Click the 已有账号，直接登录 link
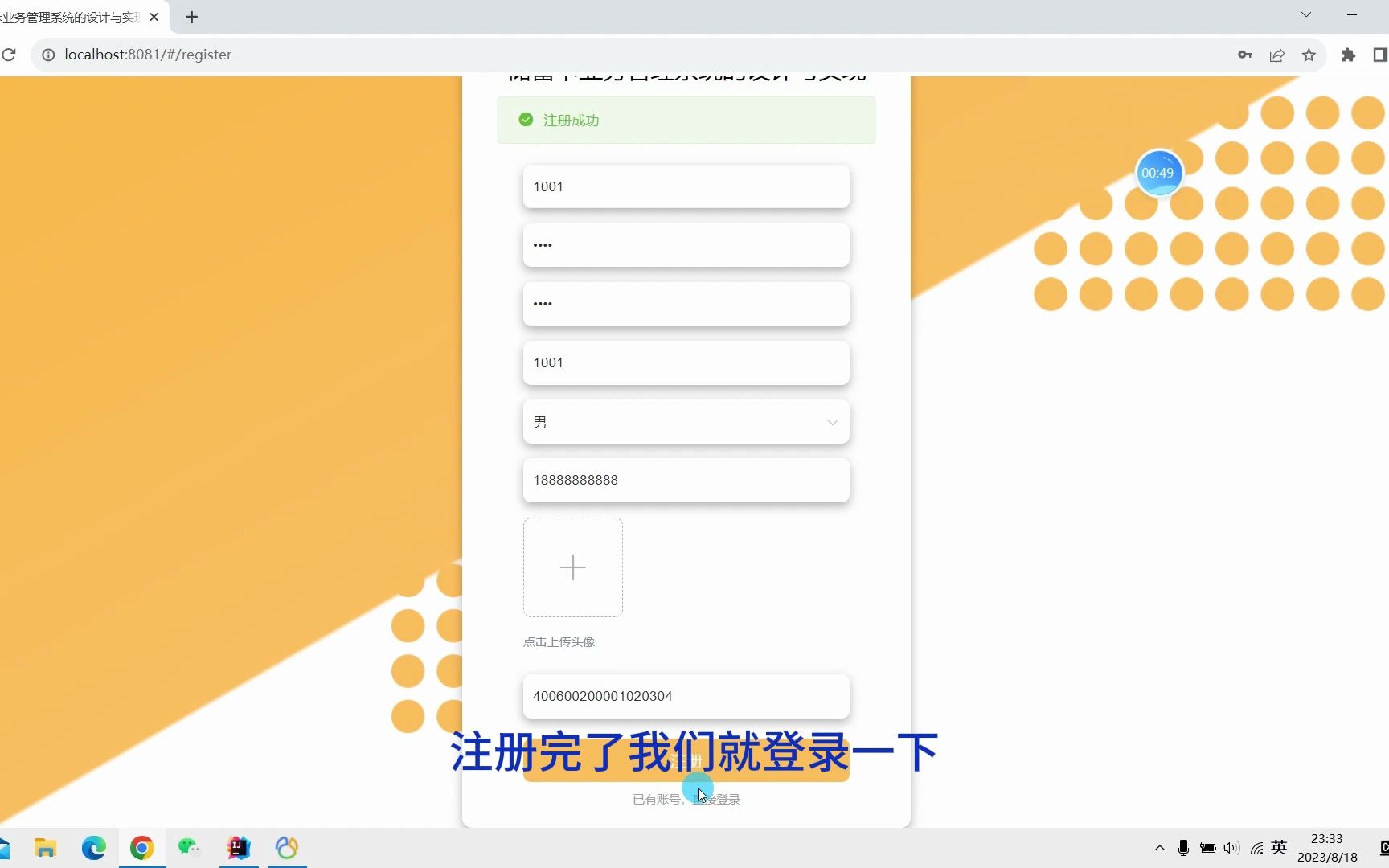The width and height of the screenshot is (1389, 868). tap(686, 799)
